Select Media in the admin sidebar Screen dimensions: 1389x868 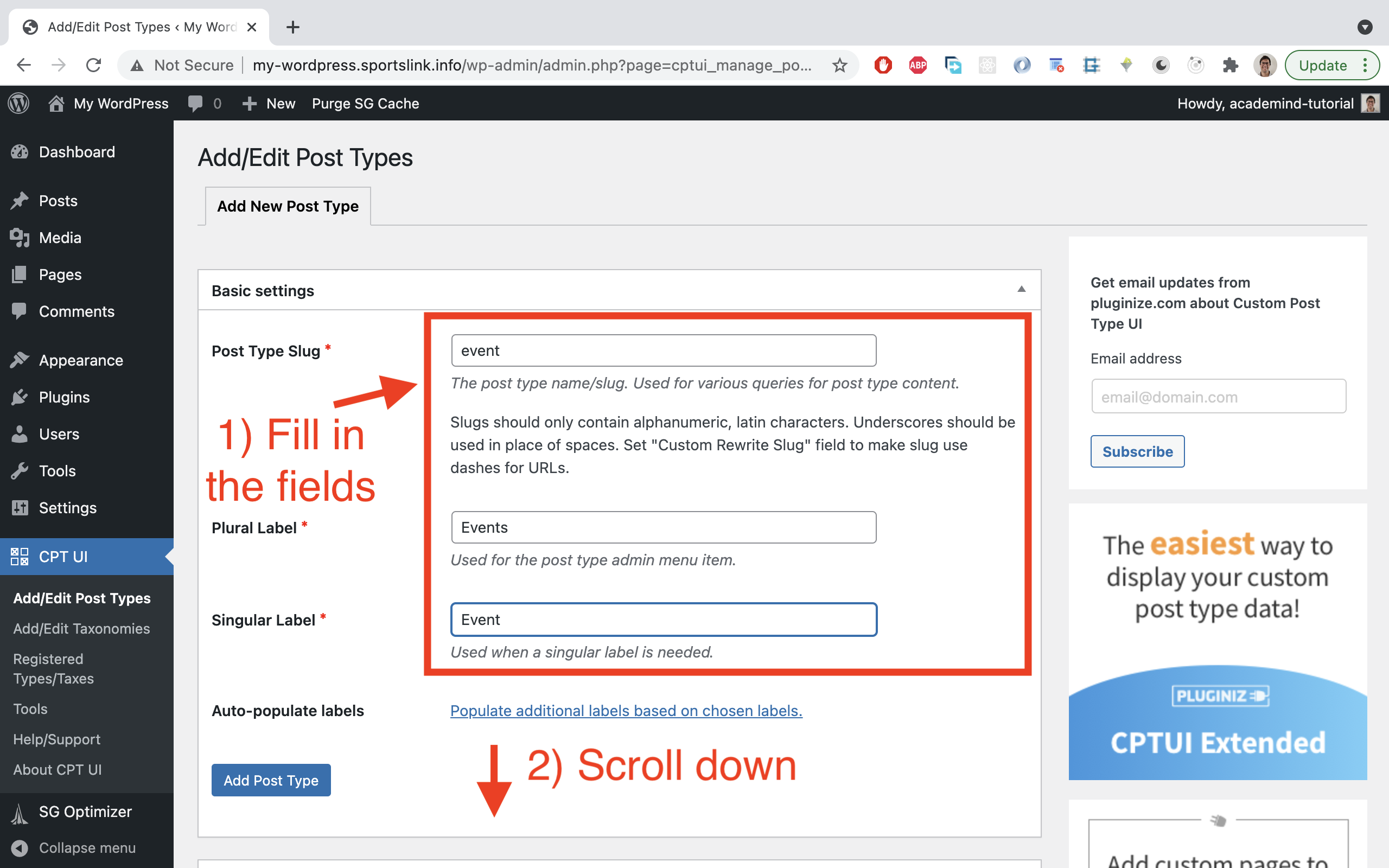click(60, 238)
